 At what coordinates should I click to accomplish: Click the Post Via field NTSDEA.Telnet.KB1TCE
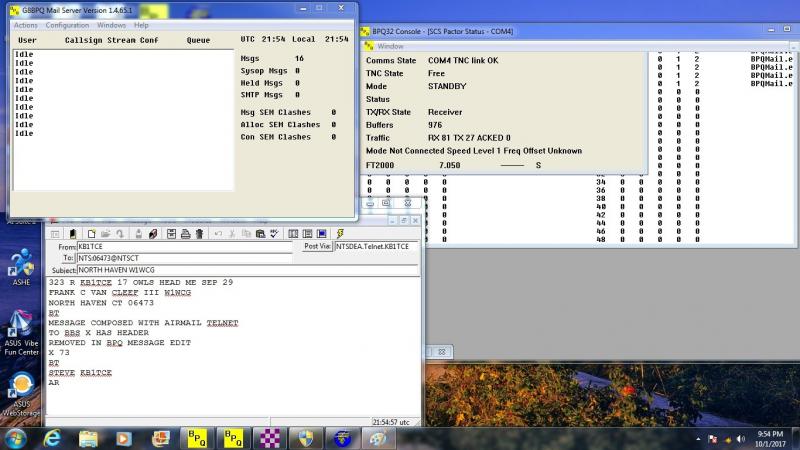pos(377,246)
